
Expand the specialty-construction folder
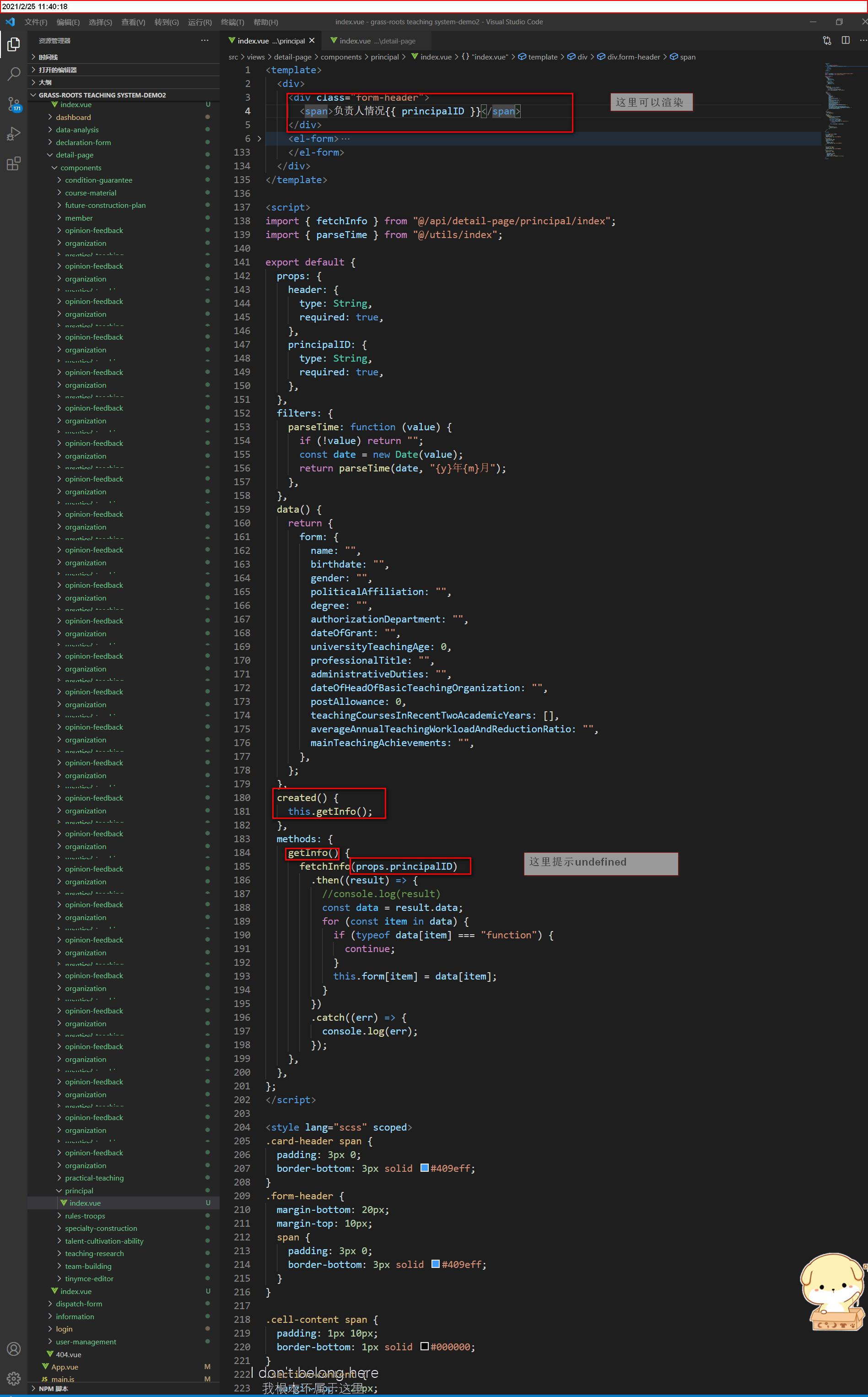pos(124,1229)
